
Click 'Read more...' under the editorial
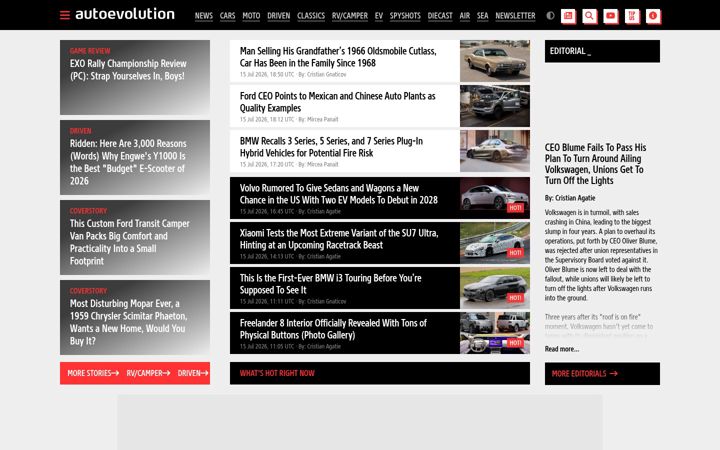[562, 349]
